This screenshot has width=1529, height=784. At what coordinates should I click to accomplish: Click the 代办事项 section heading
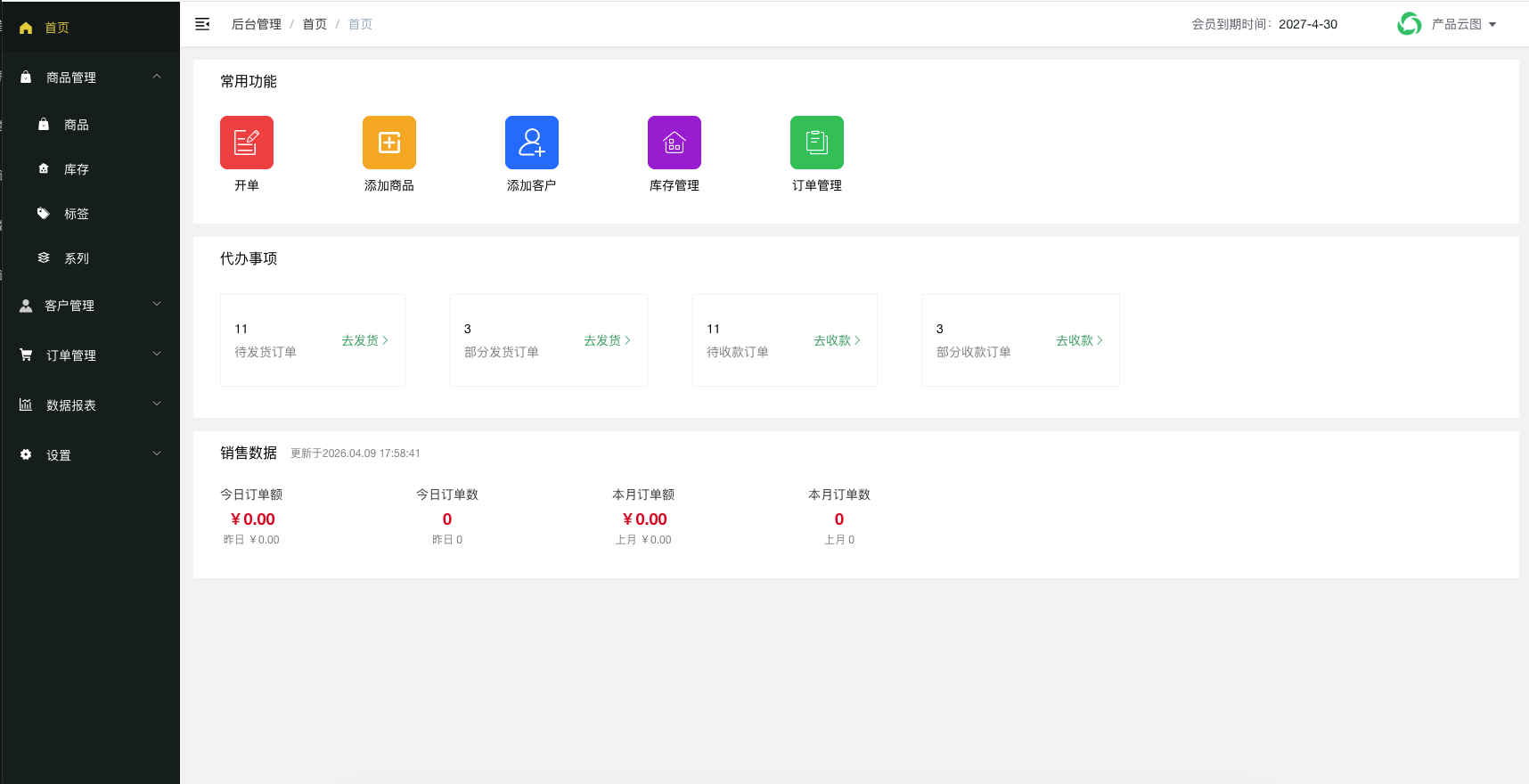pos(249,258)
